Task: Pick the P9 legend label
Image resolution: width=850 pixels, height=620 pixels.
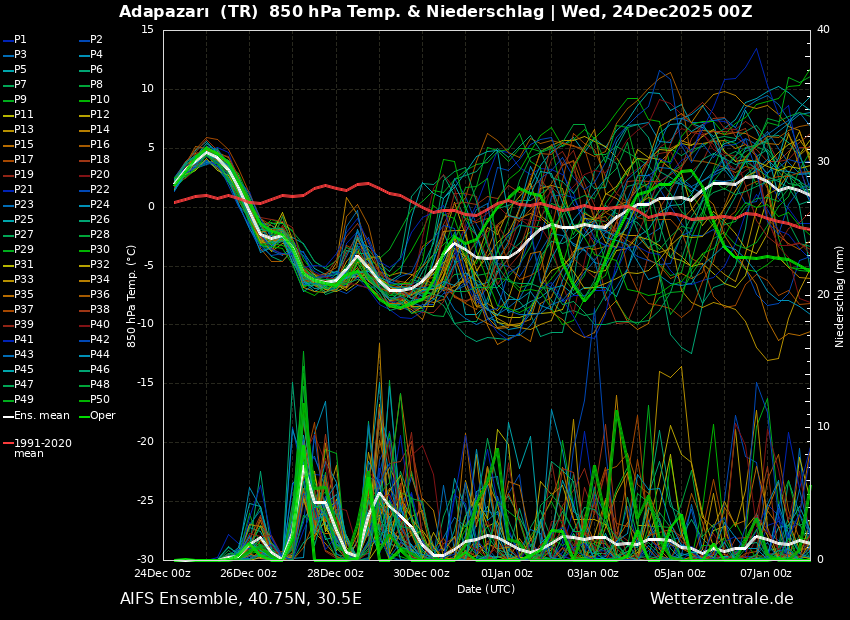Action: pyautogui.click(x=15, y=99)
